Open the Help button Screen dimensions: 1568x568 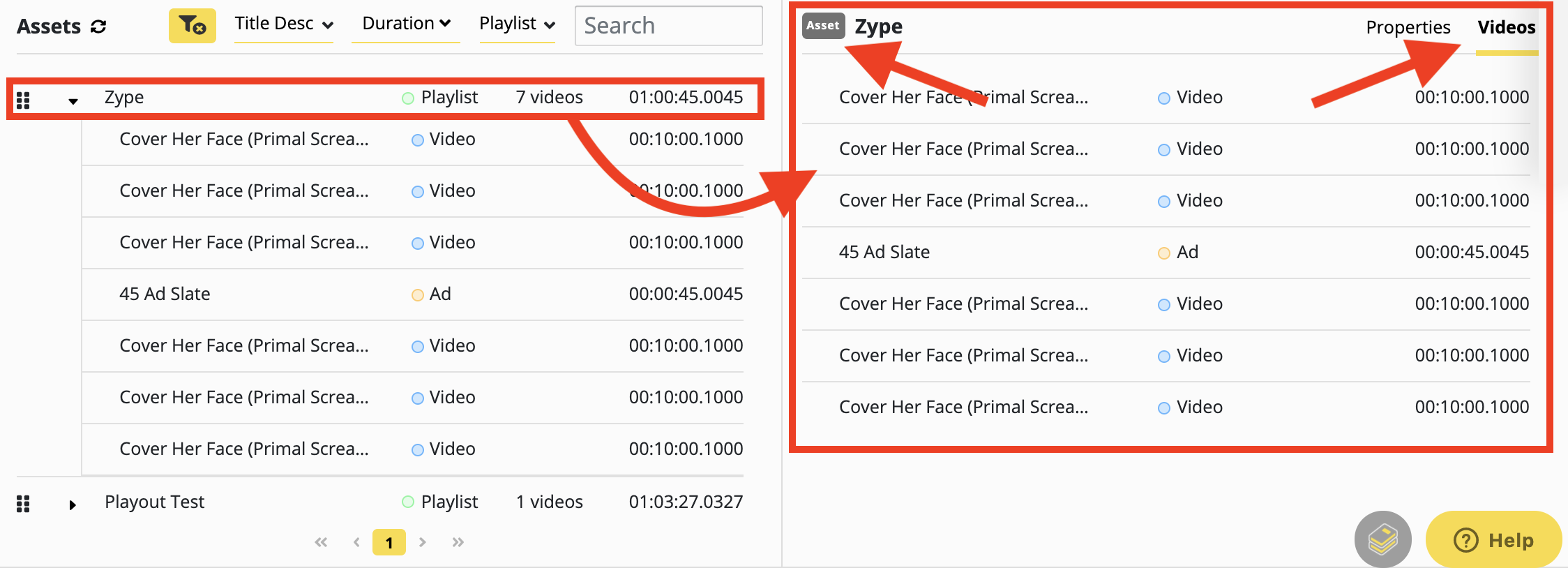coord(1493,540)
